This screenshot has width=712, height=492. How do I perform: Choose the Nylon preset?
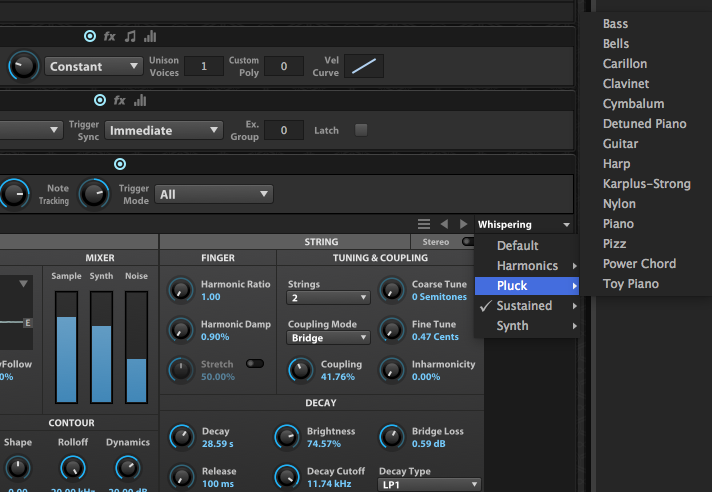619,204
